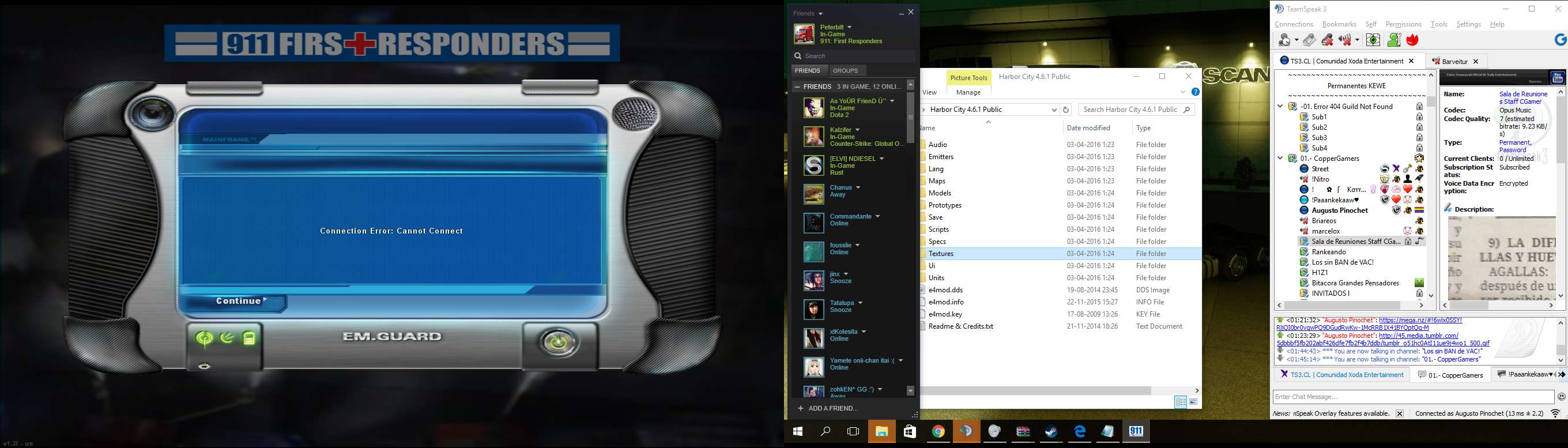Click the green power button on EM.GUARD device
This screenshot has width=1568, height=448.
point(559,342)
